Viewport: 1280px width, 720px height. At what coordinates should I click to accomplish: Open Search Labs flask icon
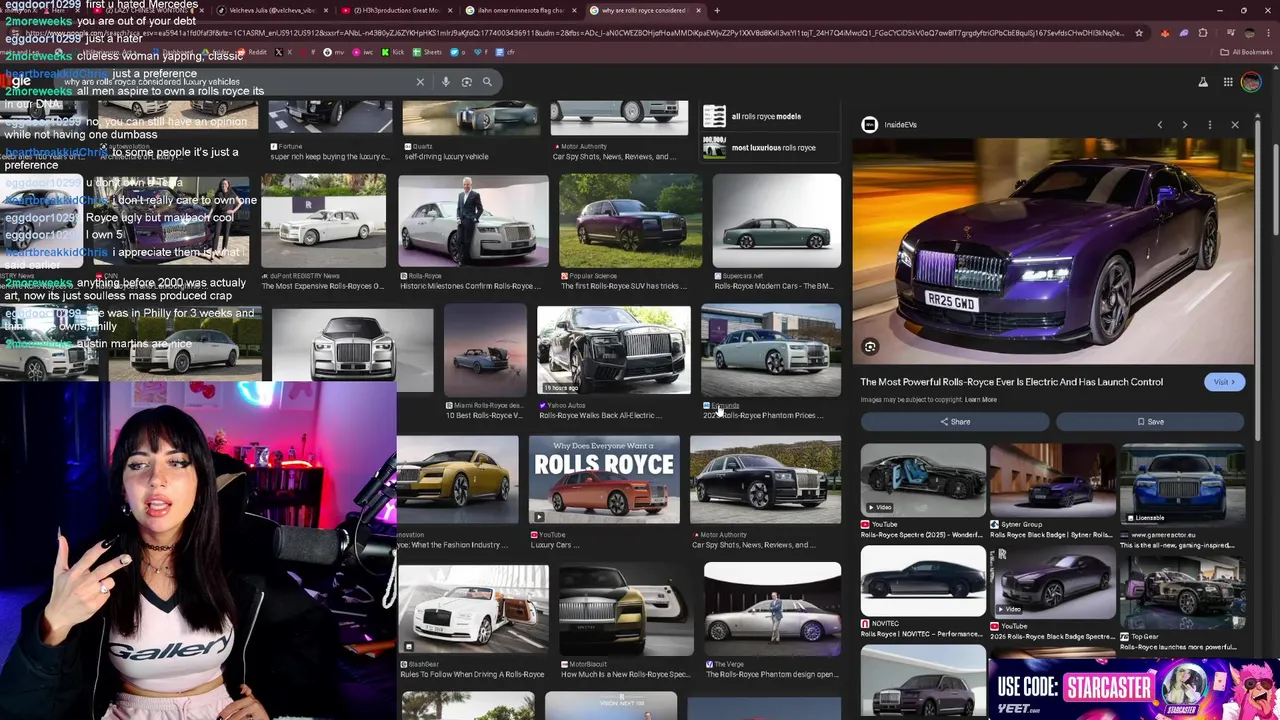click(1203, 82)
